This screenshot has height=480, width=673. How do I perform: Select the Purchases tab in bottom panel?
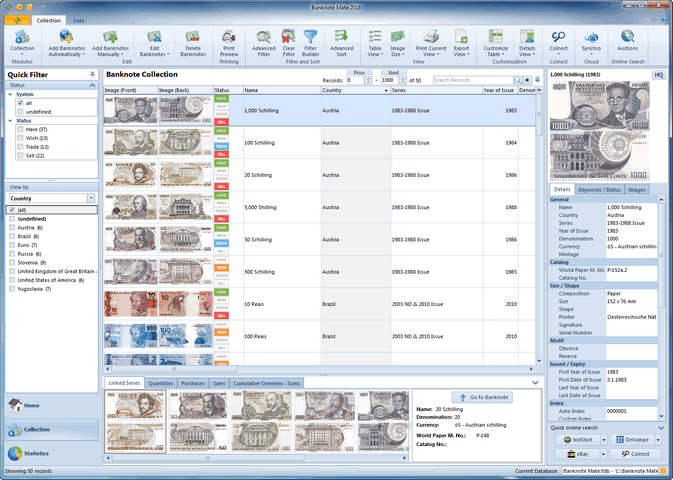192,382
